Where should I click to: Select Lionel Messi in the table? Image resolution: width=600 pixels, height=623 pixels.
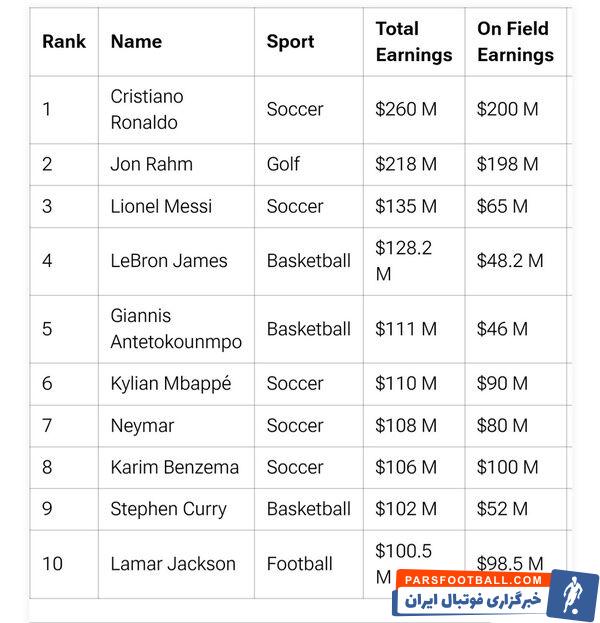point(161,206)
